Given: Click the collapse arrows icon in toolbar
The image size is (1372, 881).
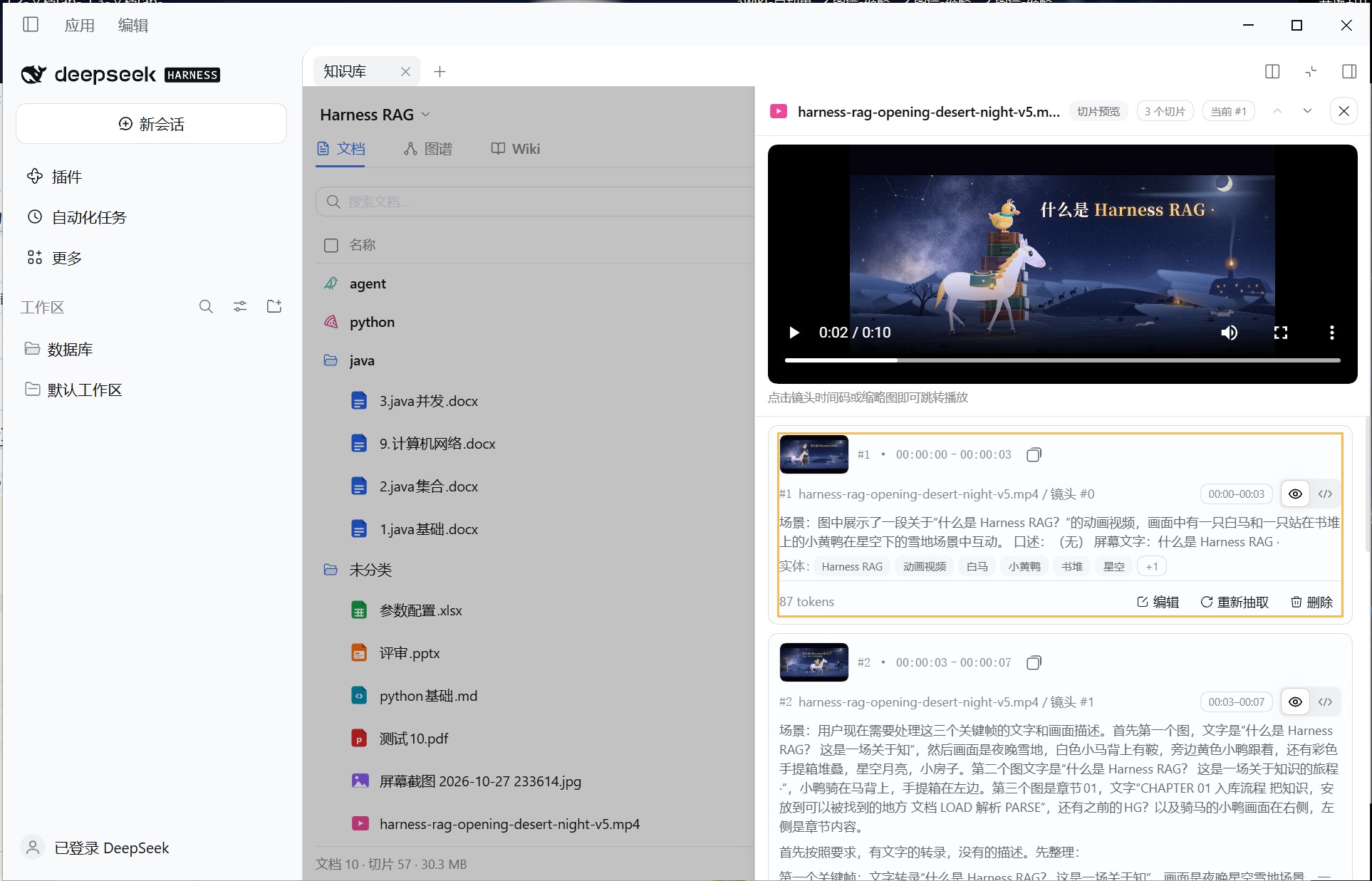Looking at the screenshot, I should [1311, 71].
